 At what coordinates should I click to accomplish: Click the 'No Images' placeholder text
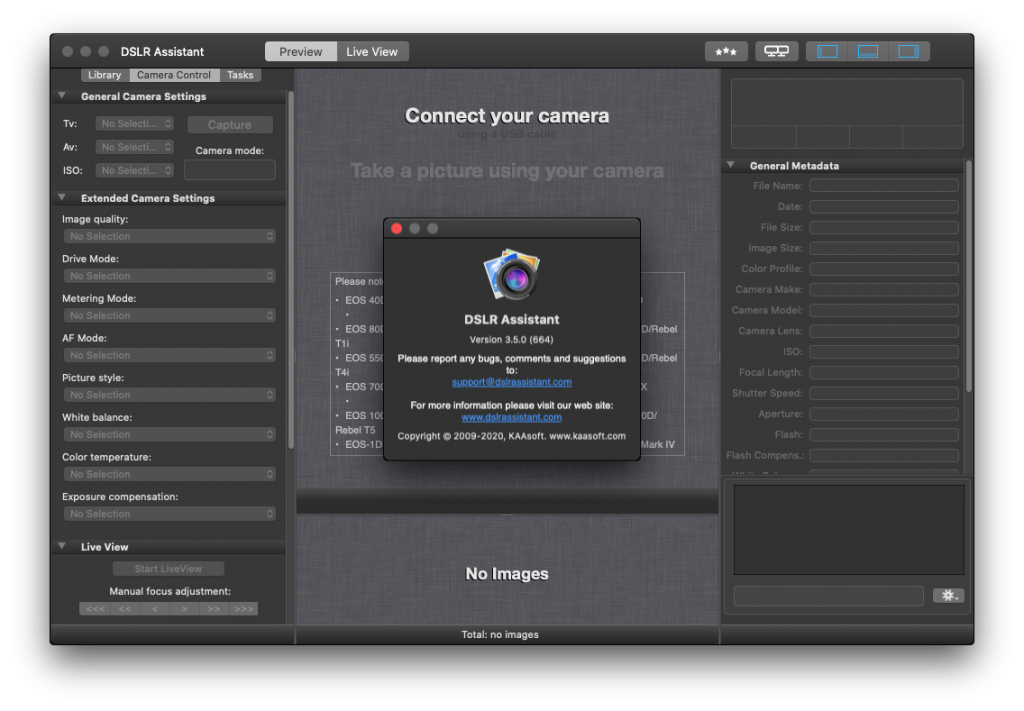point(507,574)
